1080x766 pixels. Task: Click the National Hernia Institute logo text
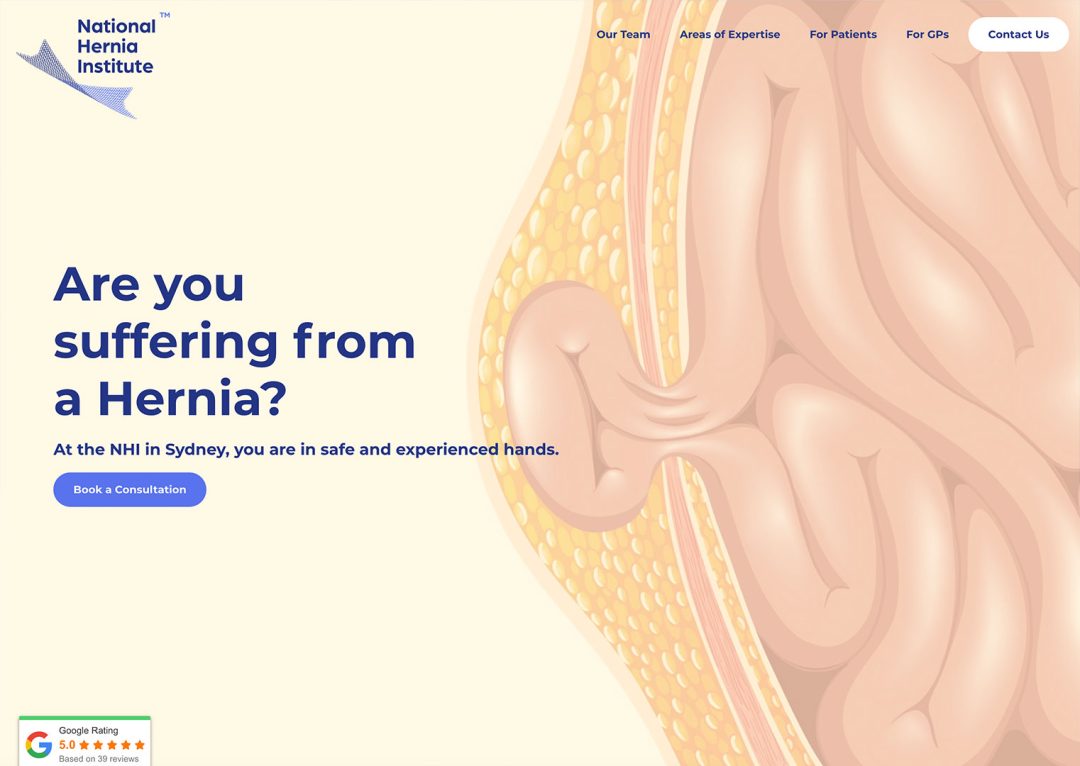pos(116,46)
